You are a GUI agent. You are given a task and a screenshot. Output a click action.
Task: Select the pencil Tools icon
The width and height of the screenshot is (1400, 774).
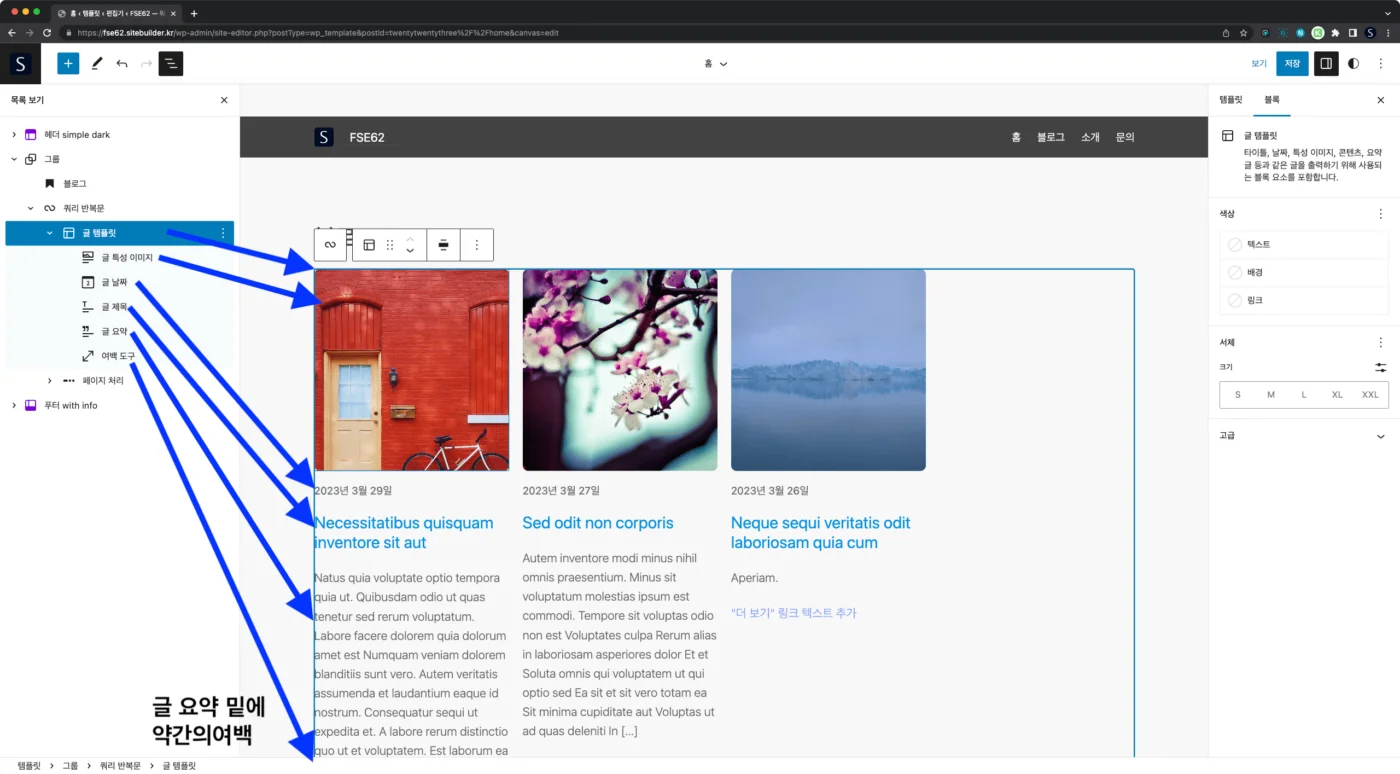(x=97, y=63)
